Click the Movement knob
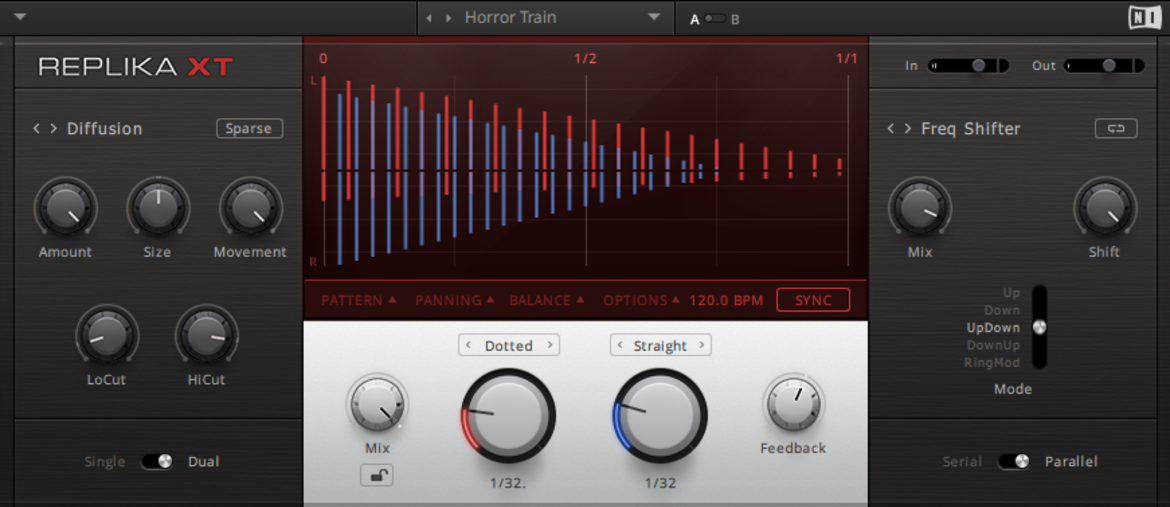1170x507 pixels. click(x=251, y=208)
